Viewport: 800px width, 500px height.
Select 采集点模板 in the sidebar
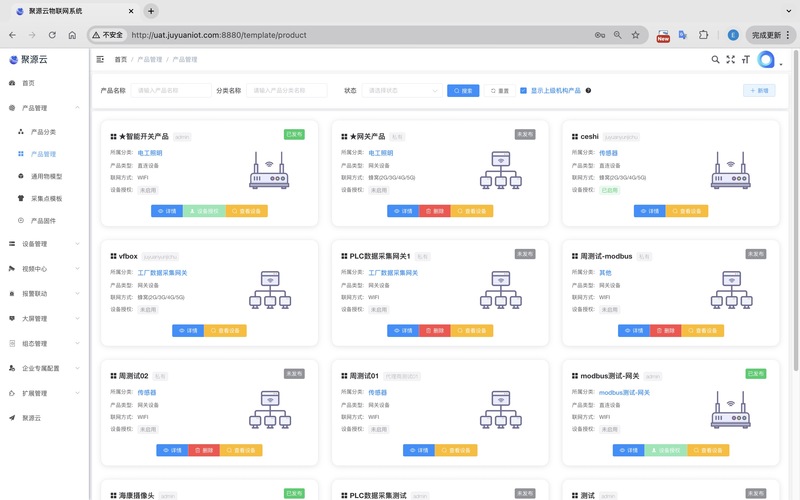[x=44, y=198]
